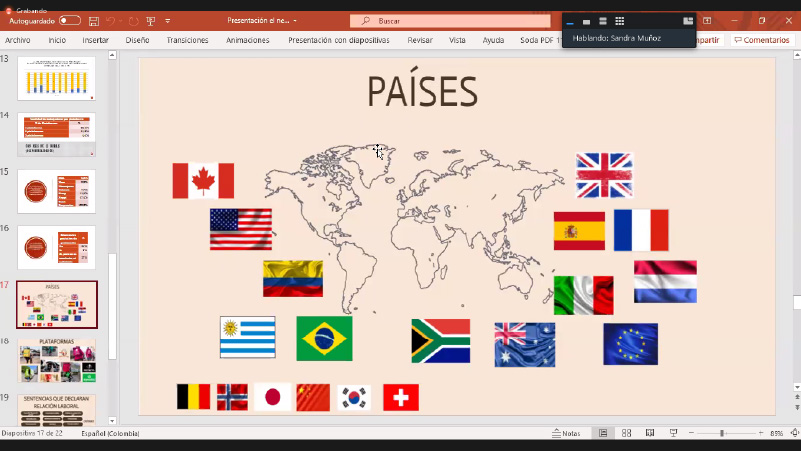Switch to the Animaciones tab
The height and width of the screenshot is (451, 801).
pos(247,40)
